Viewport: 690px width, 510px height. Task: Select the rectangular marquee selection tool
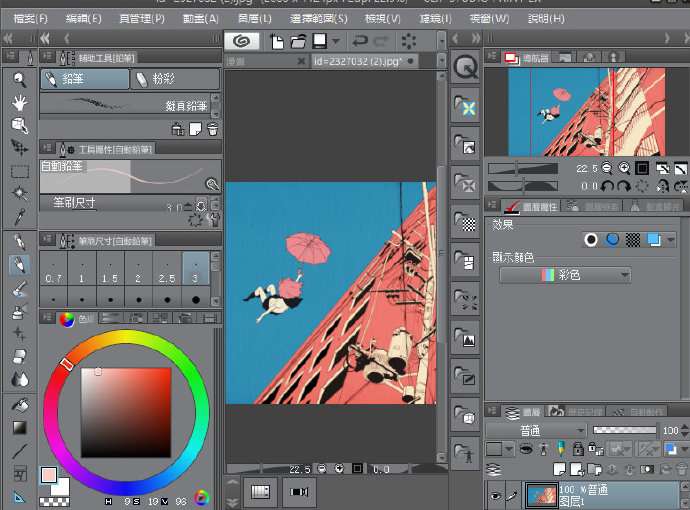click(19, 171)
